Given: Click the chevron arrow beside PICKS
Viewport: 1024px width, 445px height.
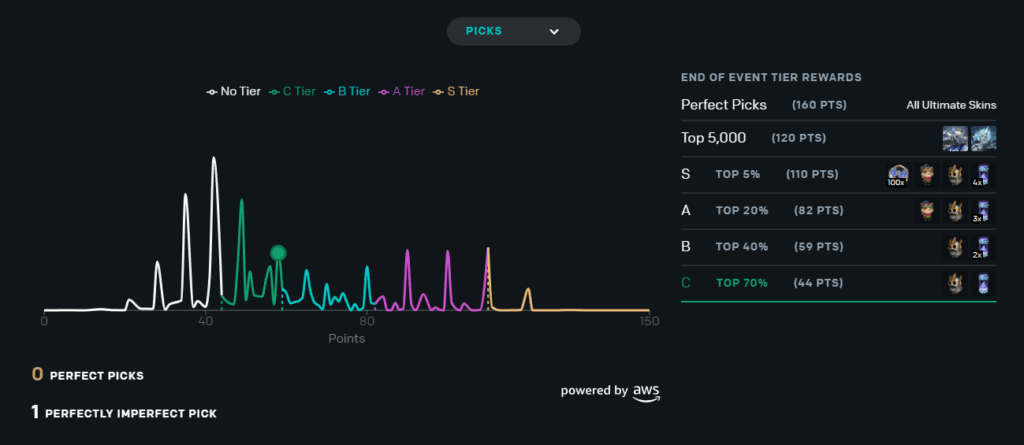Looking at the screenshot, I should pyautogui.click(x=554, y=31).
